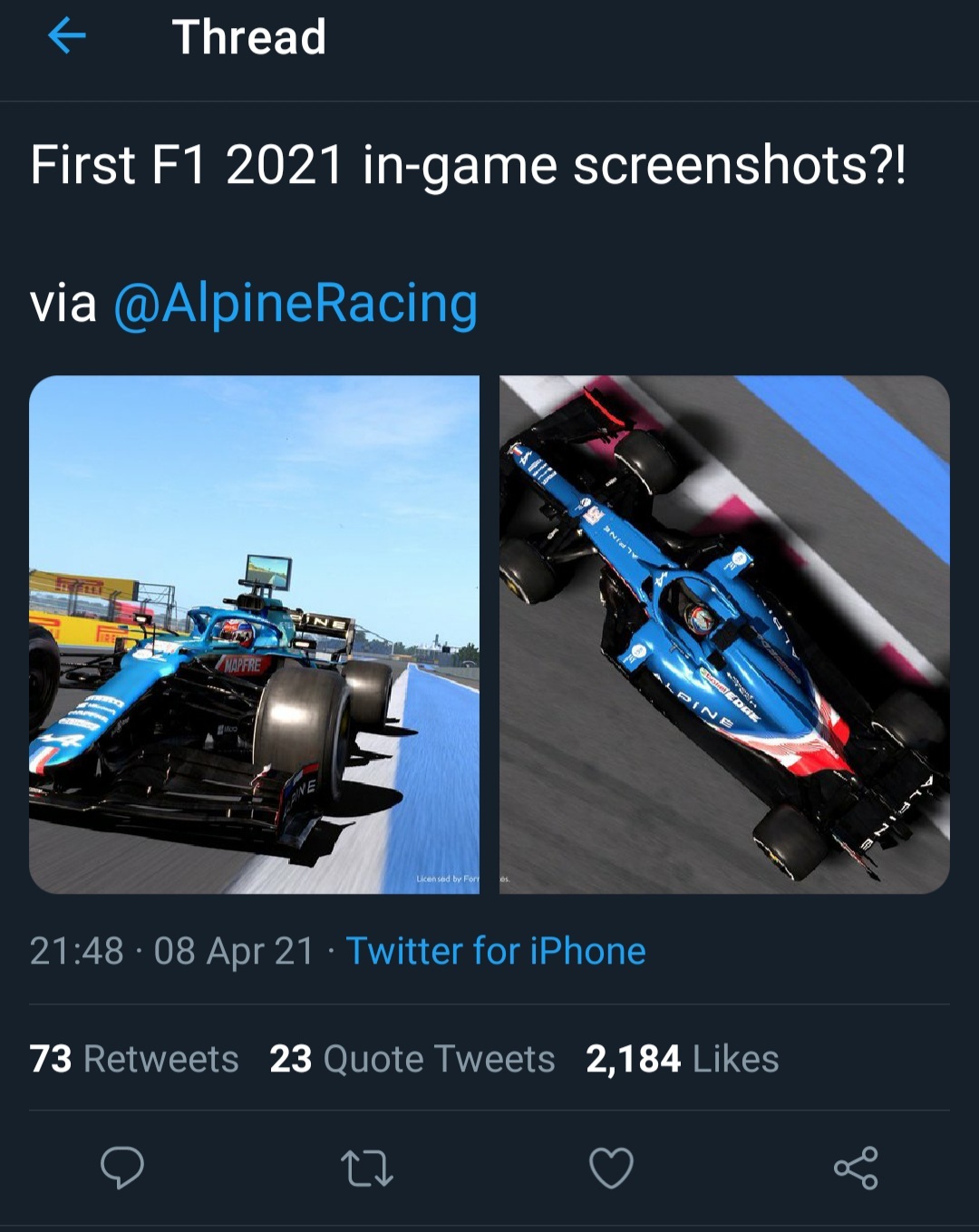Open the top-down Alpine car image
979x1232 pixels.
(x=724, y=635)
